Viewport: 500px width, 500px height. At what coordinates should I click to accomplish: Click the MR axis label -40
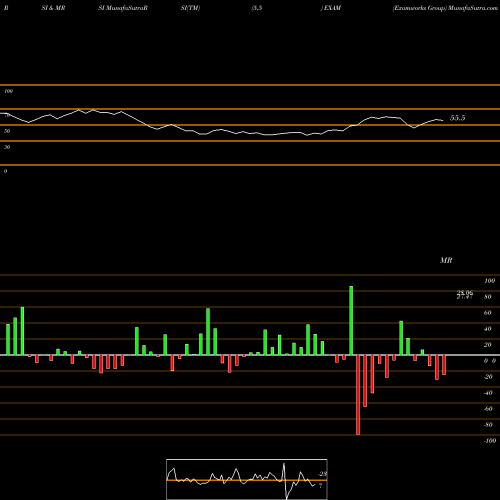click(x=488, y=393)
